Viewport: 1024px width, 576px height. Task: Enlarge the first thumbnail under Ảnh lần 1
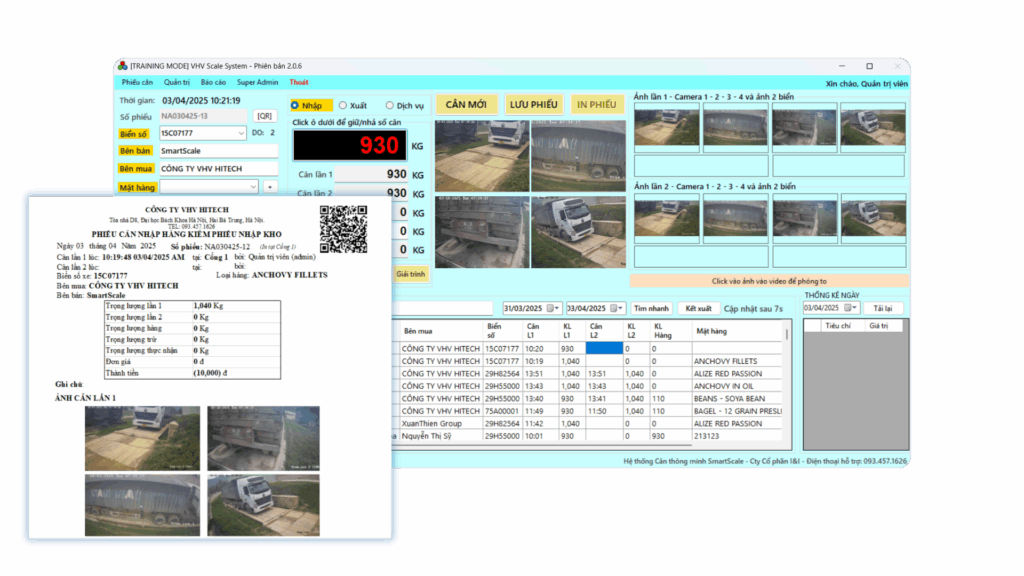click(666, 127)
